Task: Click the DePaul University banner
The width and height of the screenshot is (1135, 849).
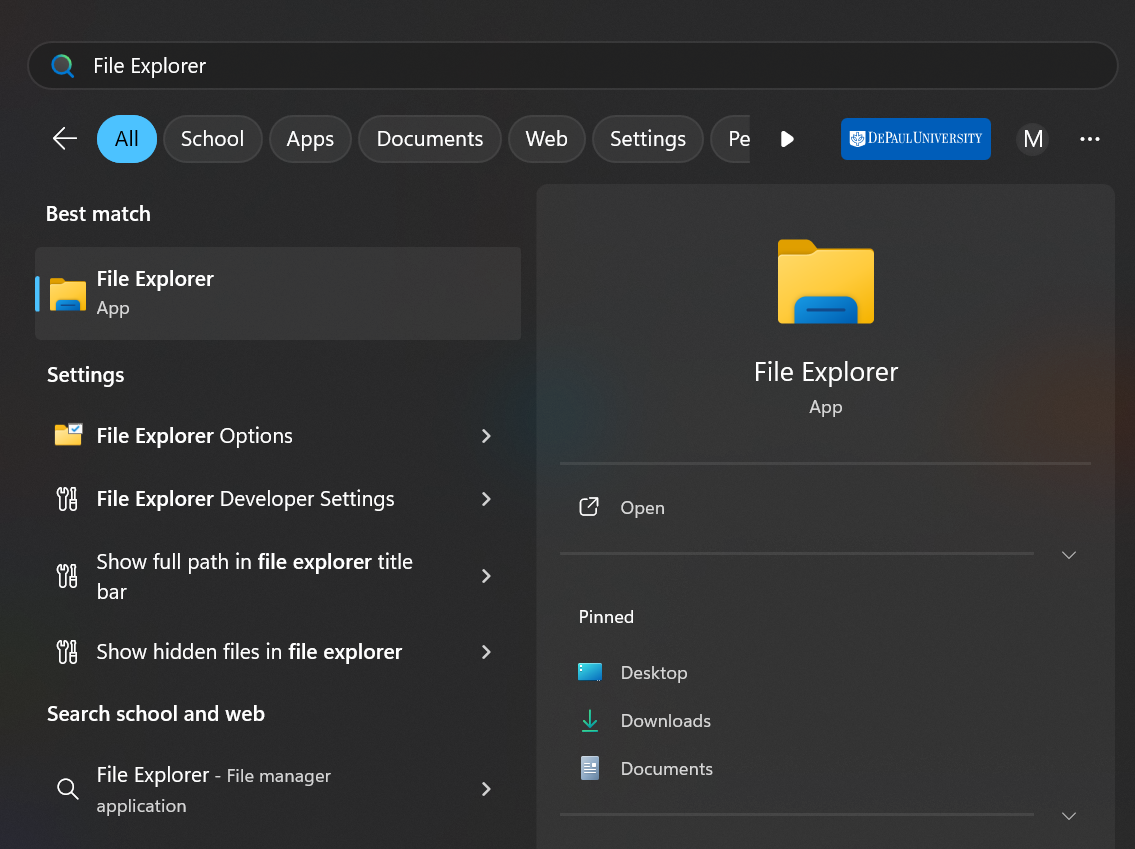Action: pyautogui.click(x=915, y=139)
